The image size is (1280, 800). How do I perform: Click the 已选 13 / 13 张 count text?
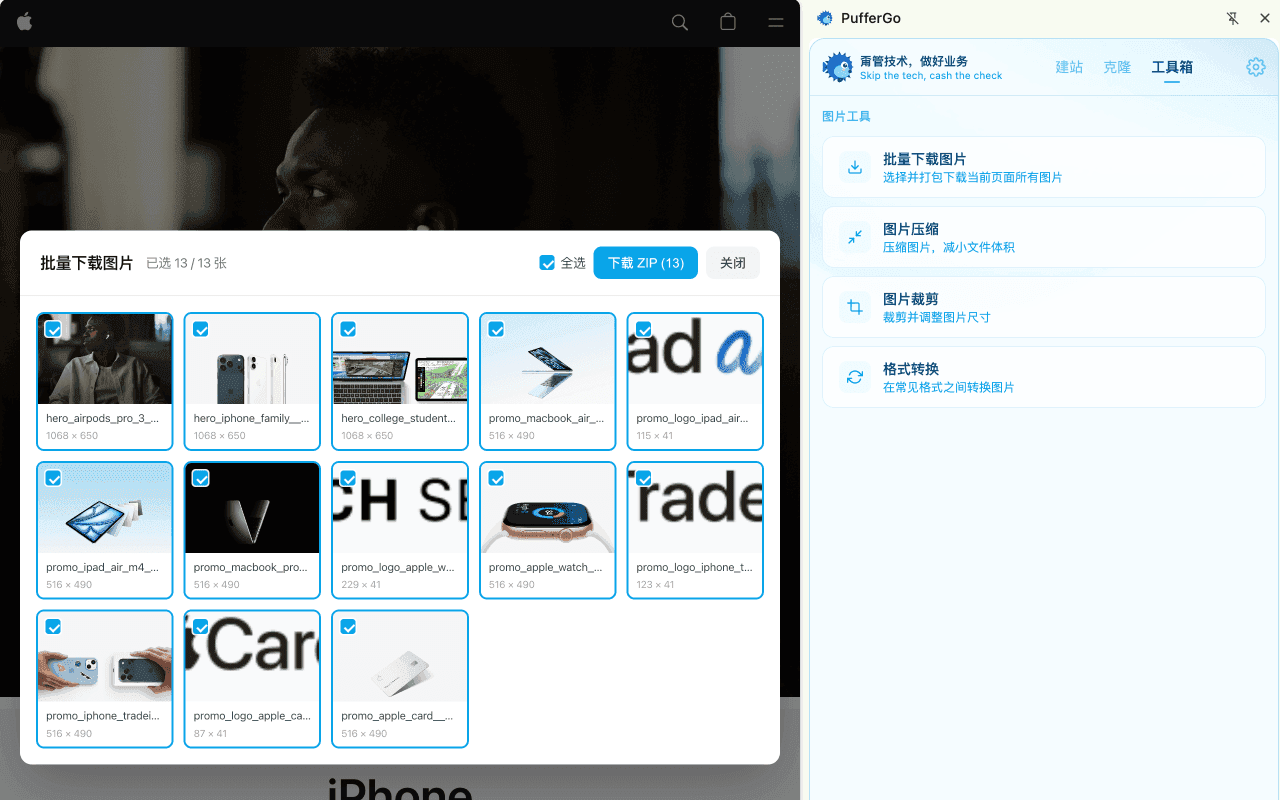coord(186,263)
